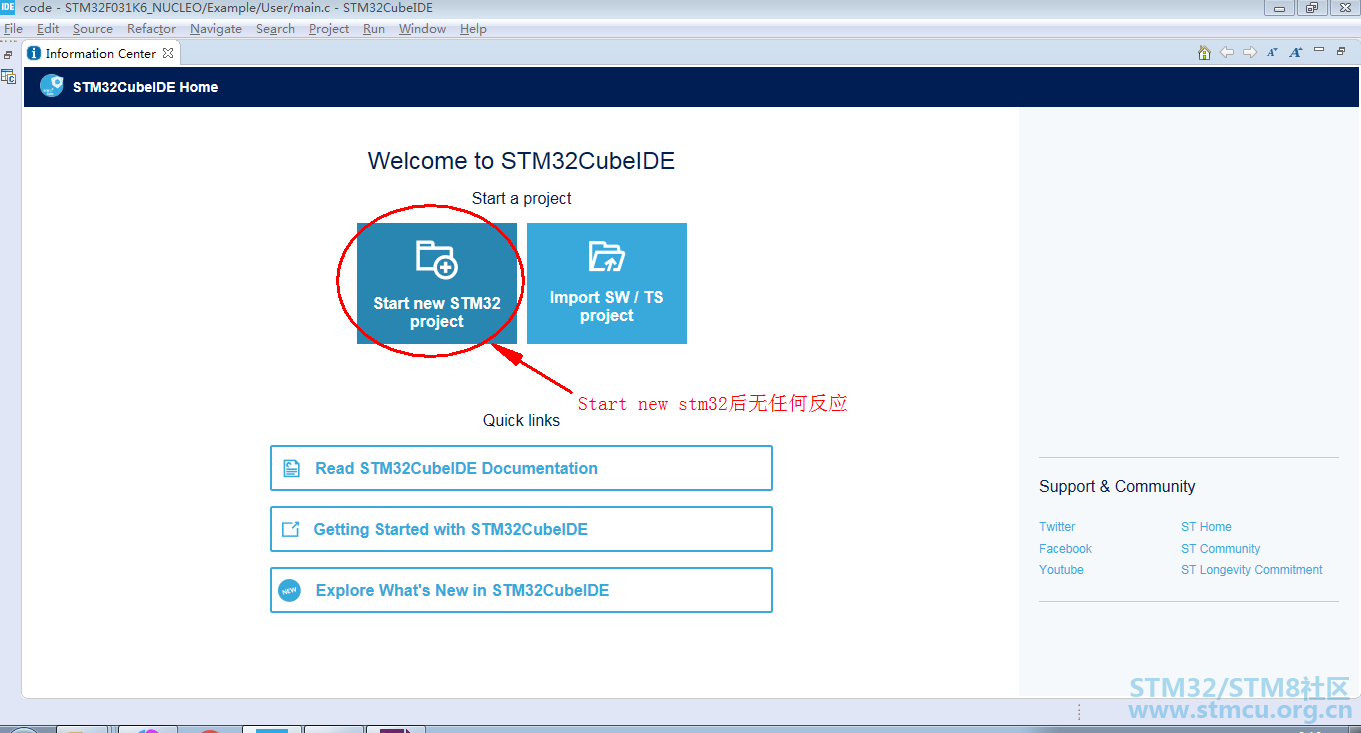Open the Refactor menu
Screen dimensions: 1361x733
coord(151,29)
